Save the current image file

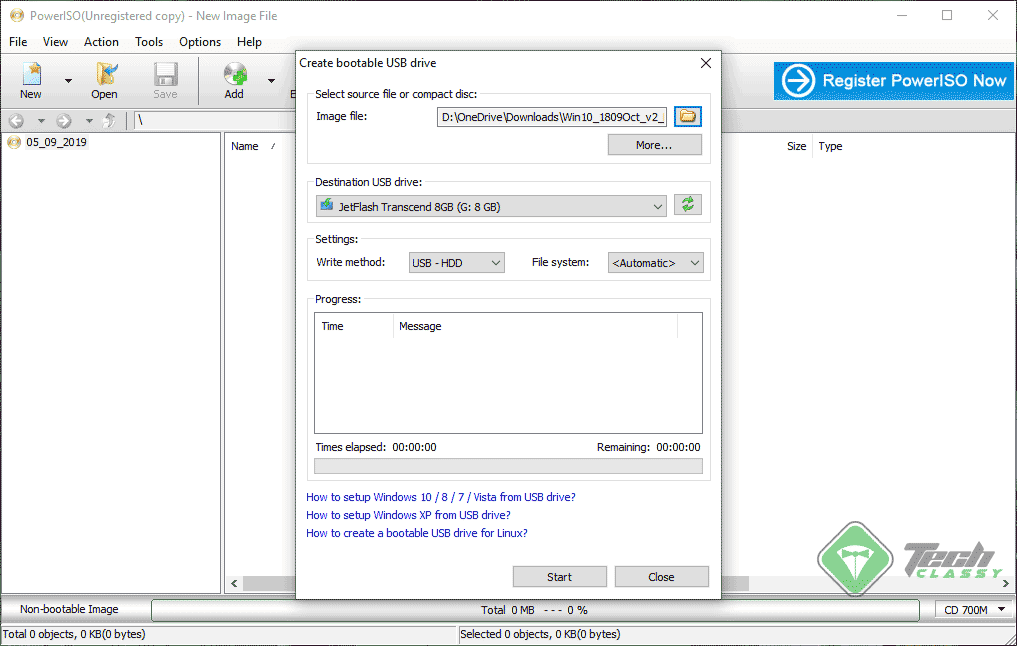click(165, 80)
